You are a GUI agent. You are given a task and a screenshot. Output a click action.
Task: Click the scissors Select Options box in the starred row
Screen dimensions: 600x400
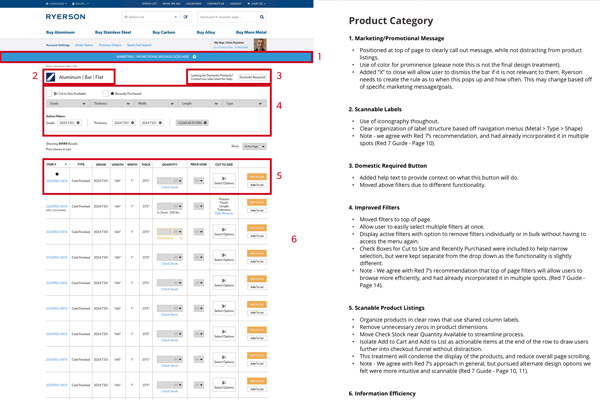coord(224,180)
